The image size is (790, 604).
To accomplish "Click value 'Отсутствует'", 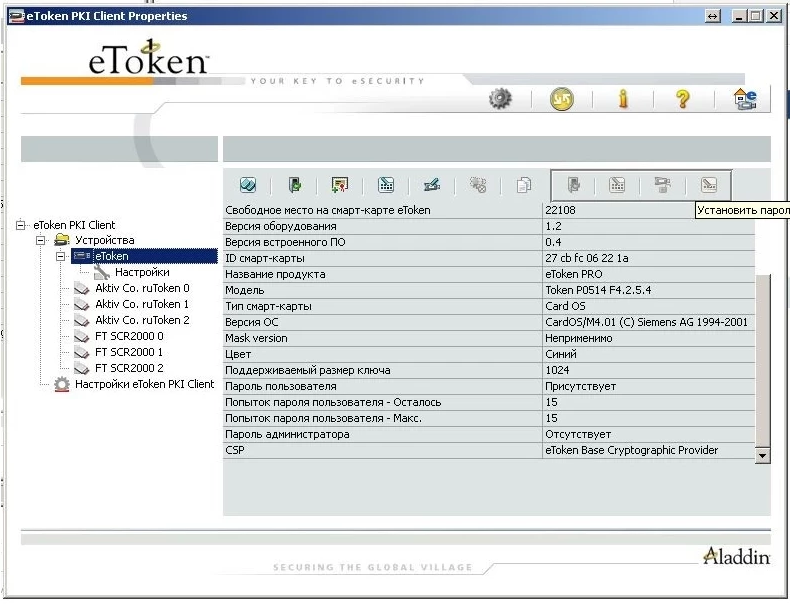I will coord(578,434).
